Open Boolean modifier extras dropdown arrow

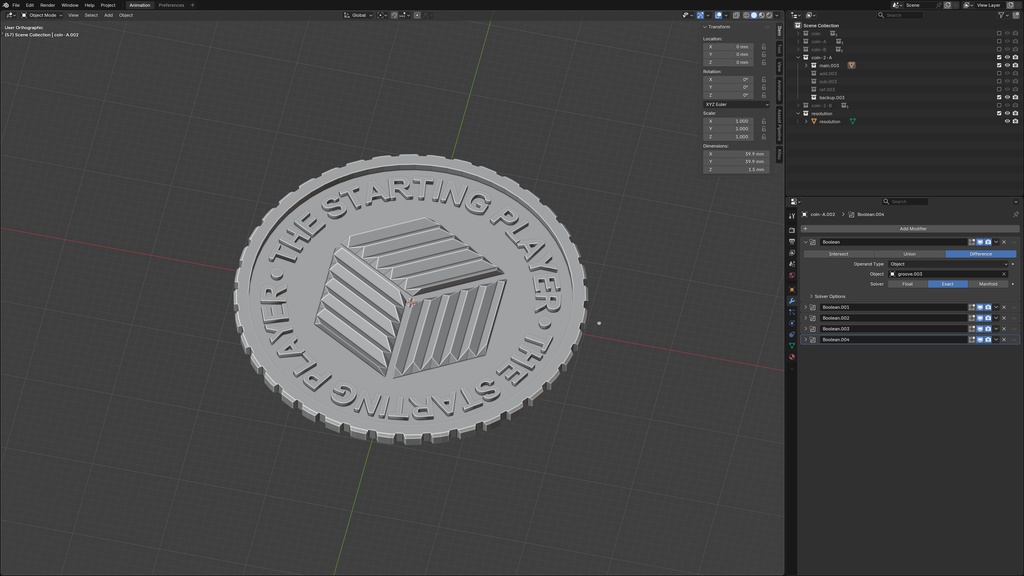996,242
